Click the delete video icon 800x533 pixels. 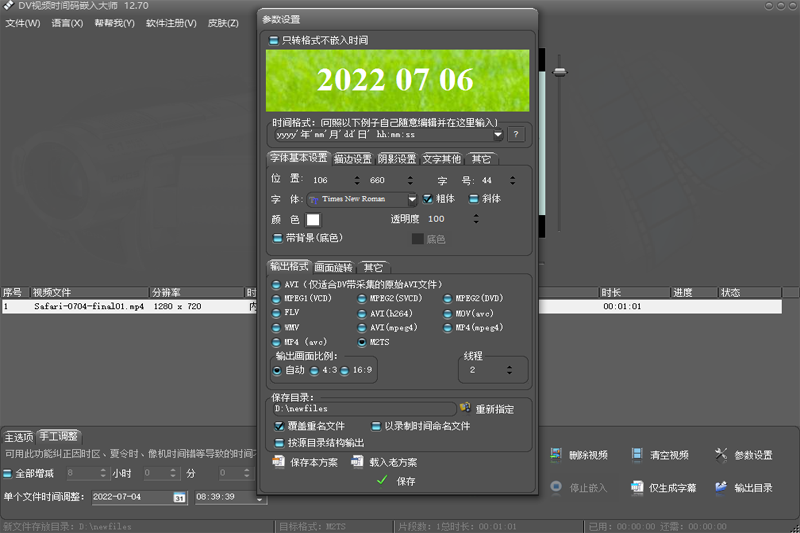[x=556, y=455]
